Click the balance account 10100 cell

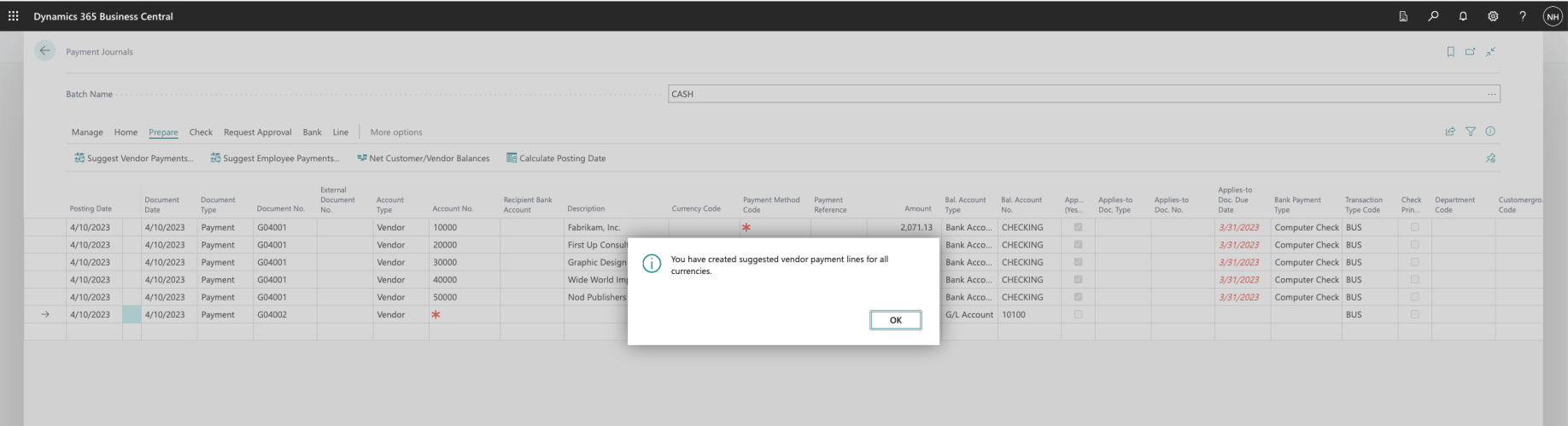point(1029,314)
